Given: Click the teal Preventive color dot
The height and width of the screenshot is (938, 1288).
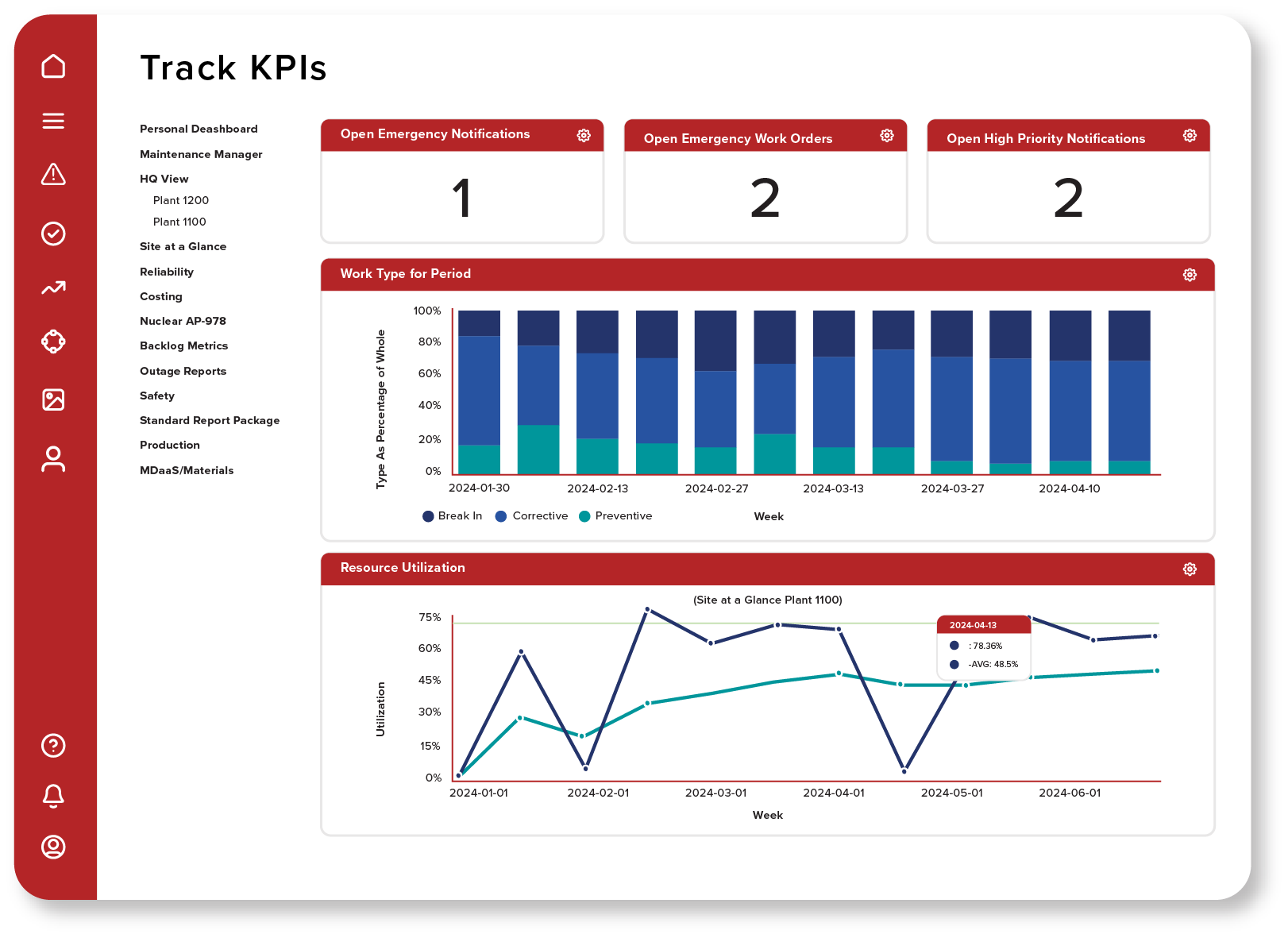Looking at the screenshot, I should point(585,515).
